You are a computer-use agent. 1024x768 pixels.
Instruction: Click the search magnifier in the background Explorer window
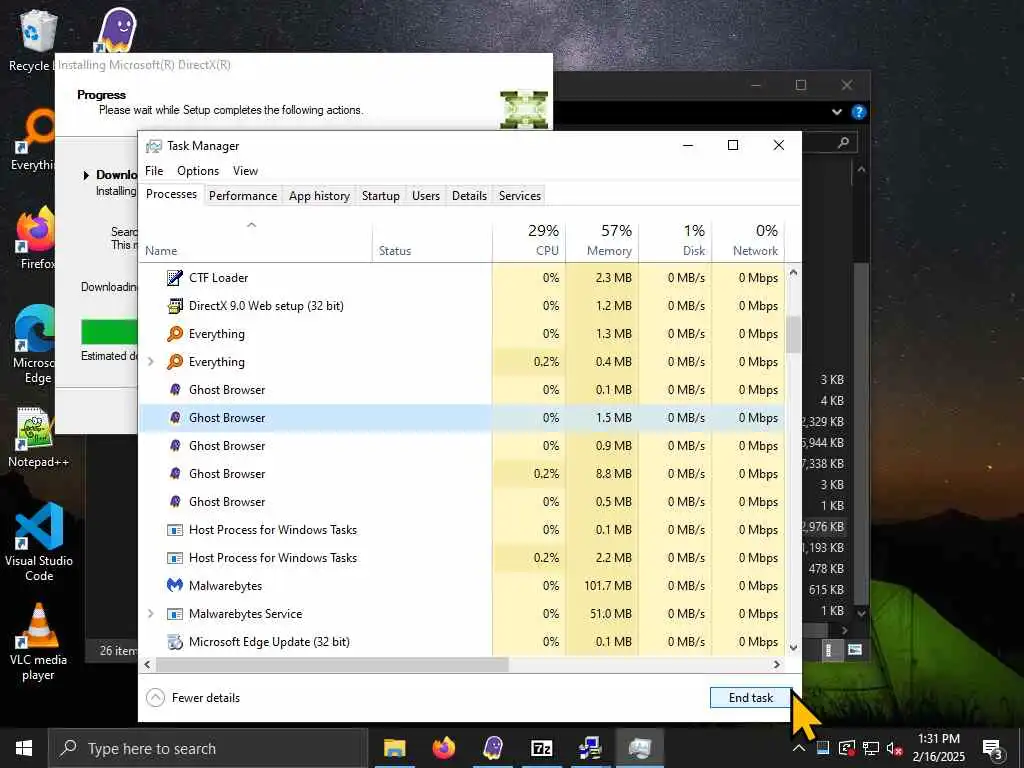click(843, 142)
